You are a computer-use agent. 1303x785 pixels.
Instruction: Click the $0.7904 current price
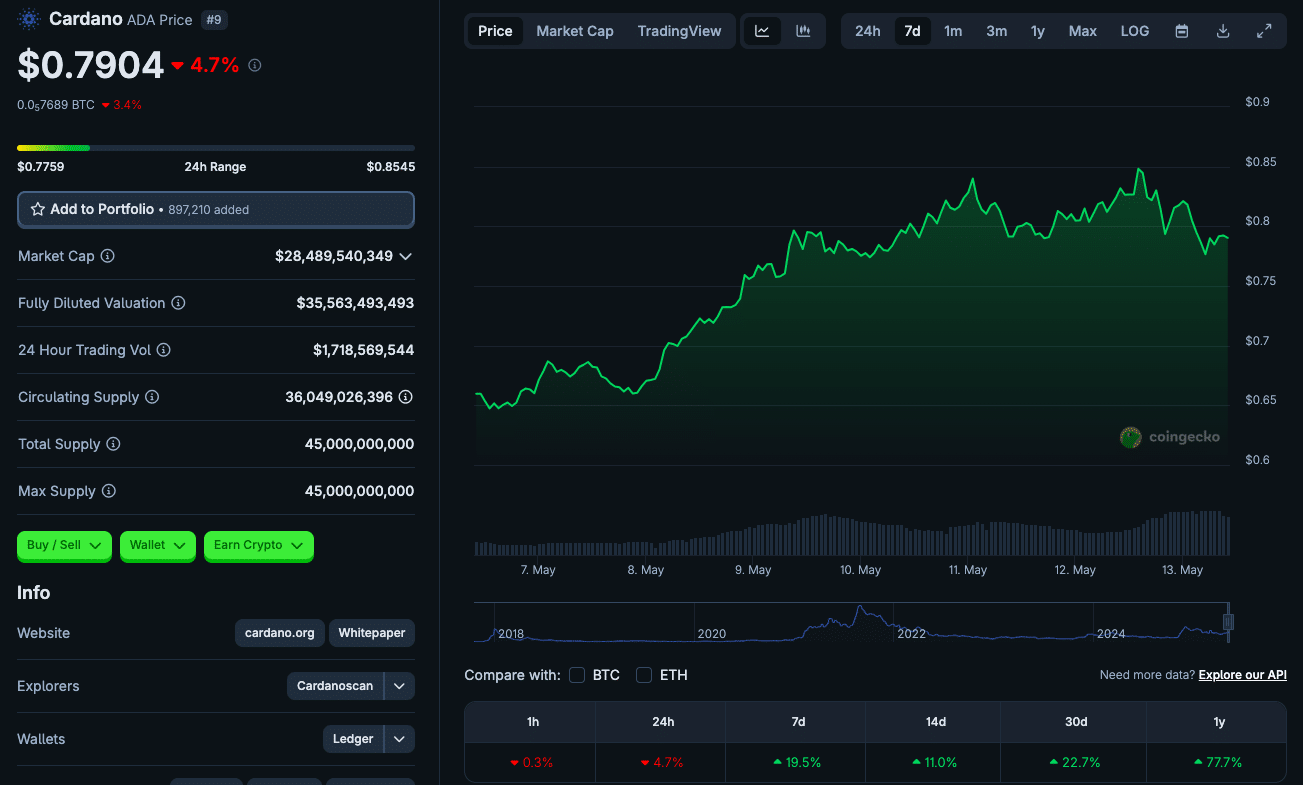(91, 65)
